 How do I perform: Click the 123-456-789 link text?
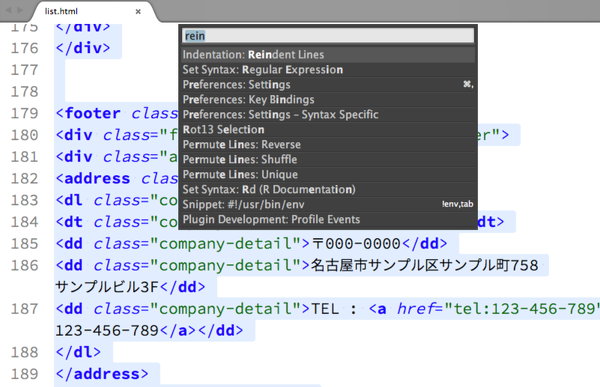[107, 331]
